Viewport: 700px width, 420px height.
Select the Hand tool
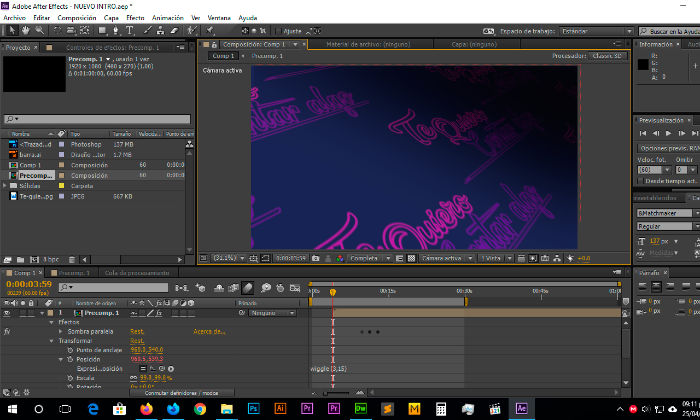pos(26,30)
